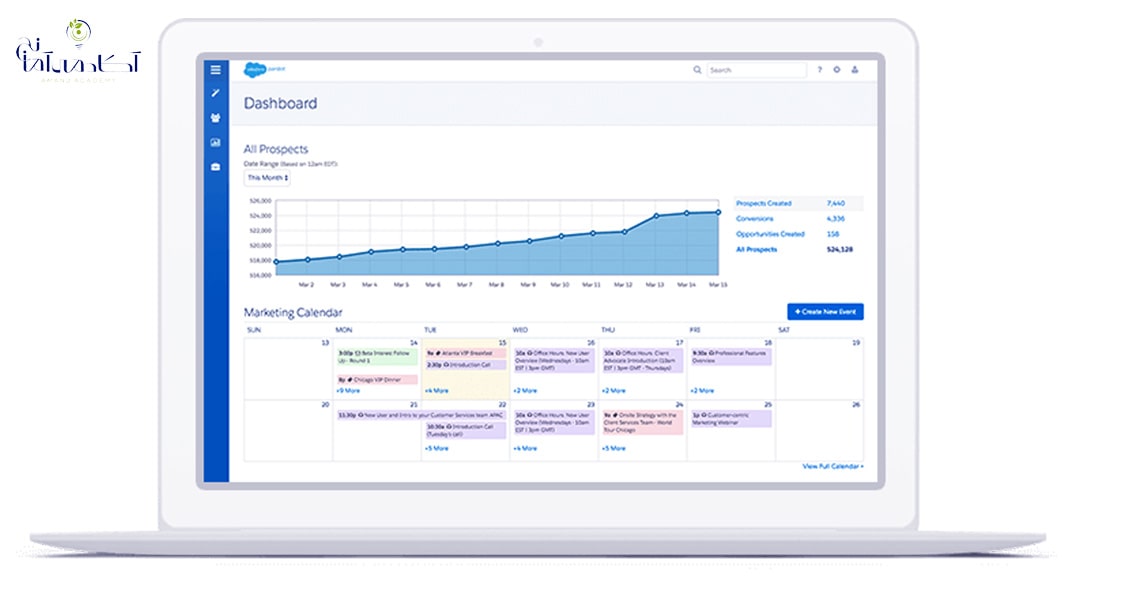Expand the This Month date range dropdown
1130x605 pixels.
[267, 178]
